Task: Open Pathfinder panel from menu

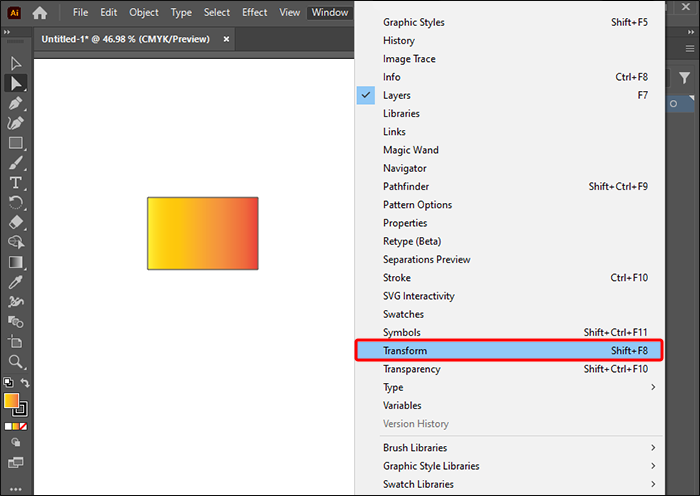Action: click(x=510, y=186)
